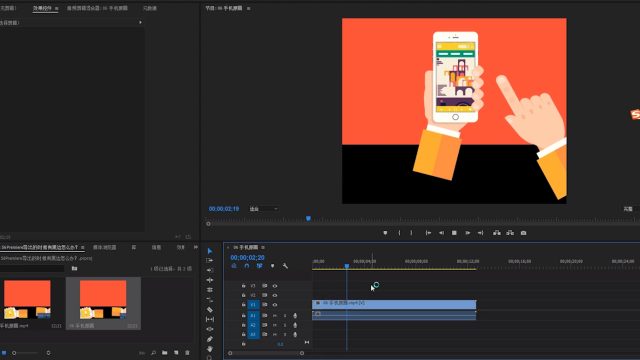Add marker in timeline header
The width and height of the screenshot is (640, 360).
pyautogui.click(x=272, y=266)
